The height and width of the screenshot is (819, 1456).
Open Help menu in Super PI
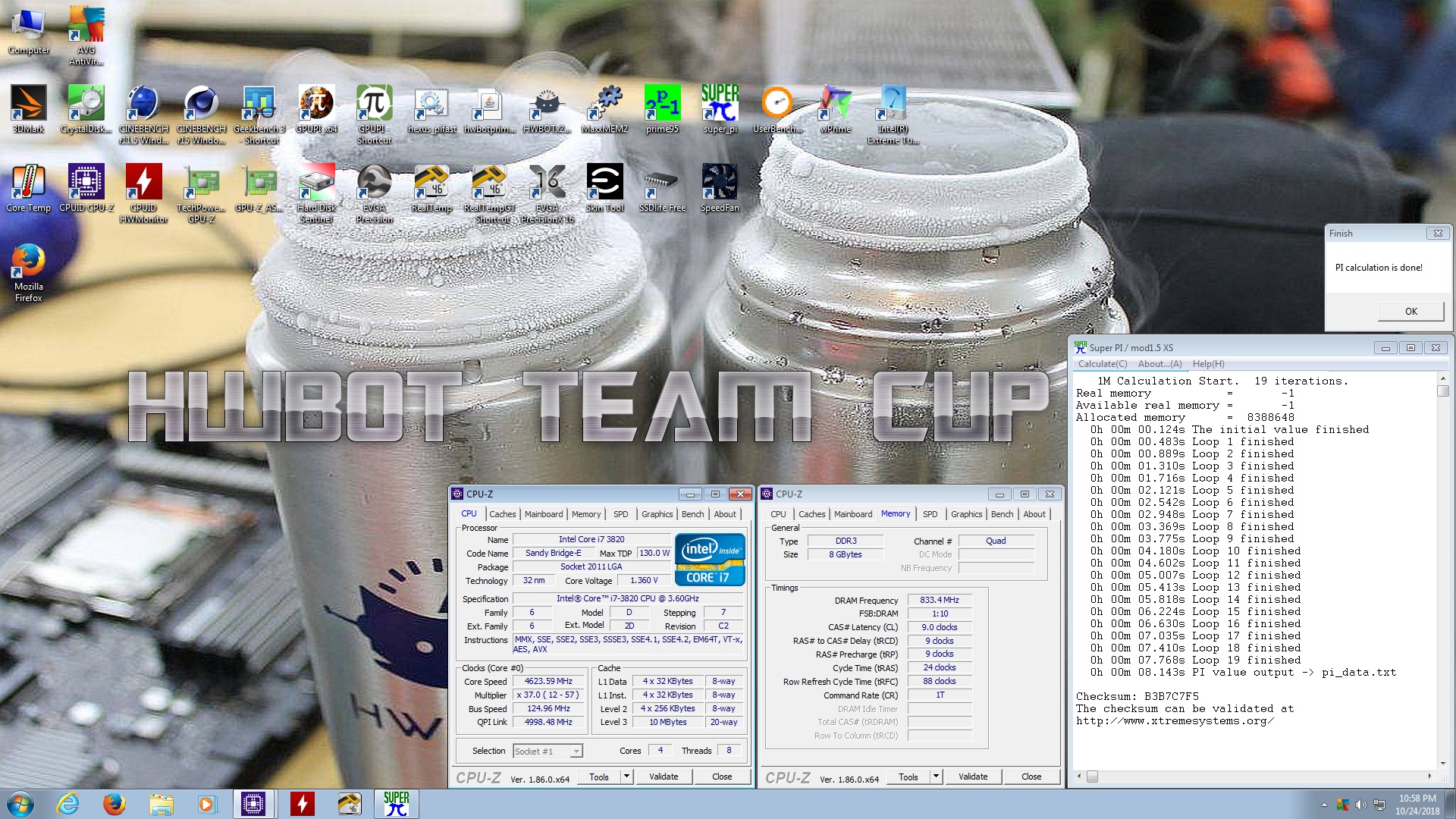point(1208,364)
